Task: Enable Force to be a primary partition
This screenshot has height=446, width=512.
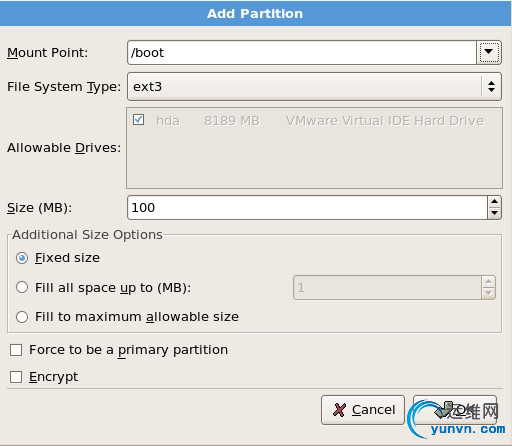Action: (16, 350)
